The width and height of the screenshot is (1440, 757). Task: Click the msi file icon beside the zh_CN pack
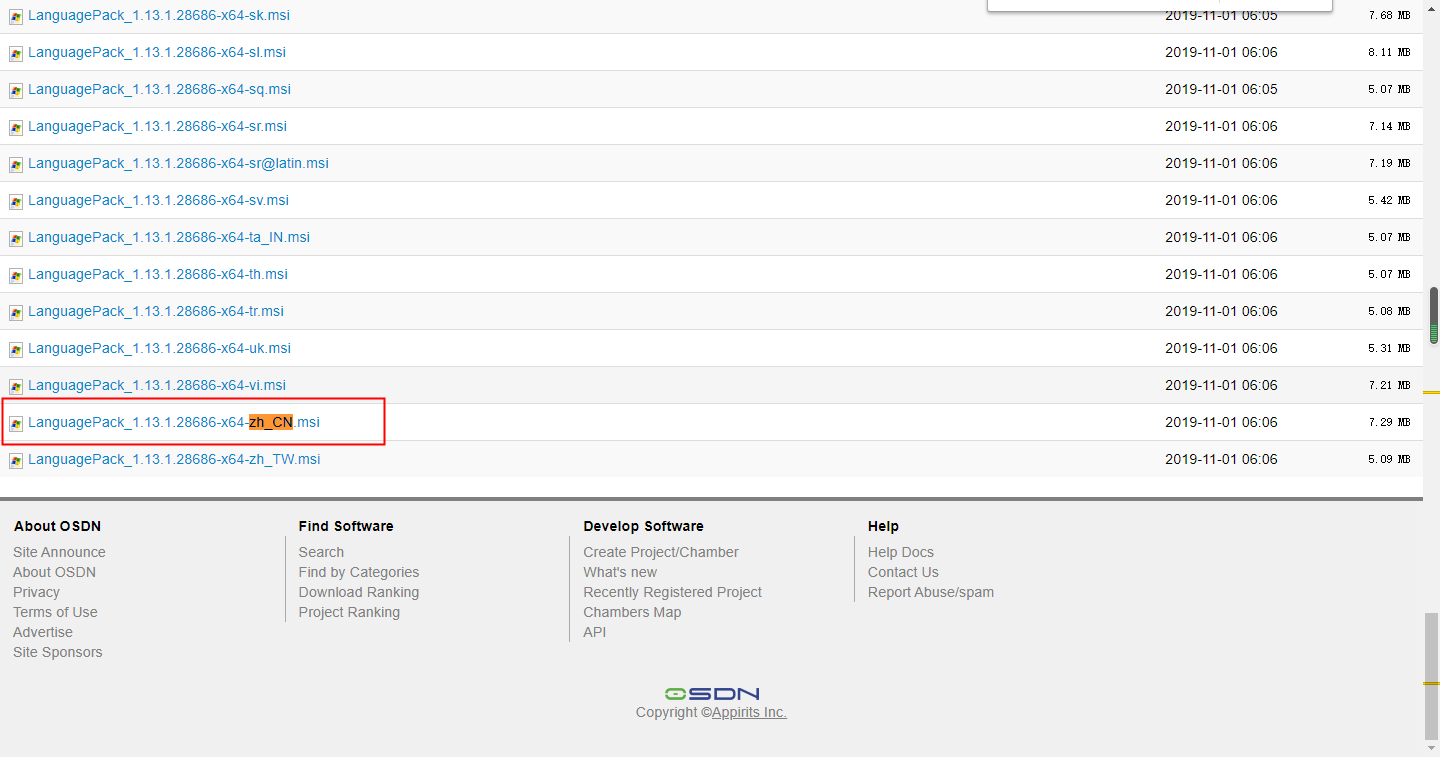(16, 424)
